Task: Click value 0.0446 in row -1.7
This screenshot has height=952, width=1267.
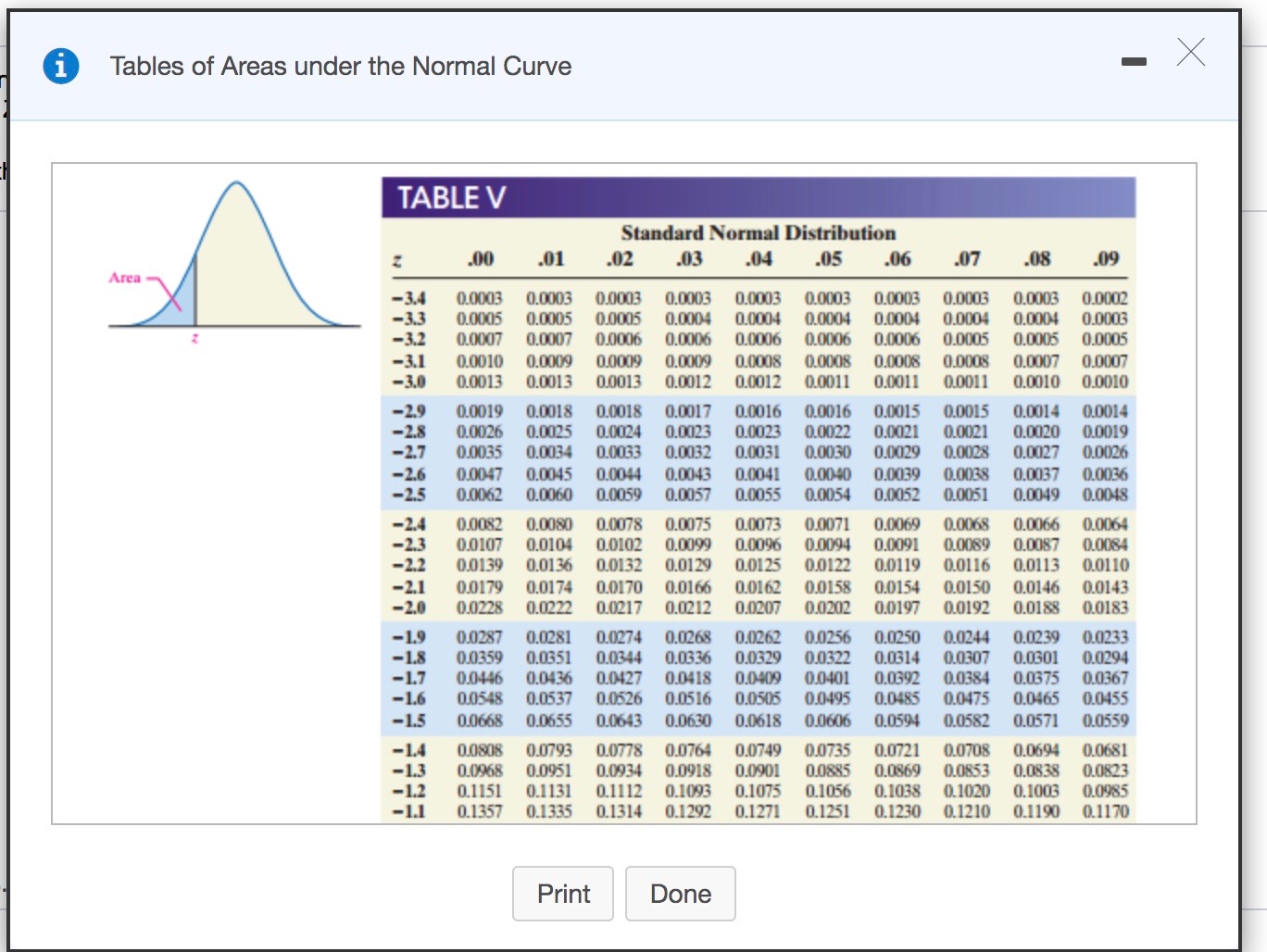Action: pyautogui.click(x=480, y=678)
